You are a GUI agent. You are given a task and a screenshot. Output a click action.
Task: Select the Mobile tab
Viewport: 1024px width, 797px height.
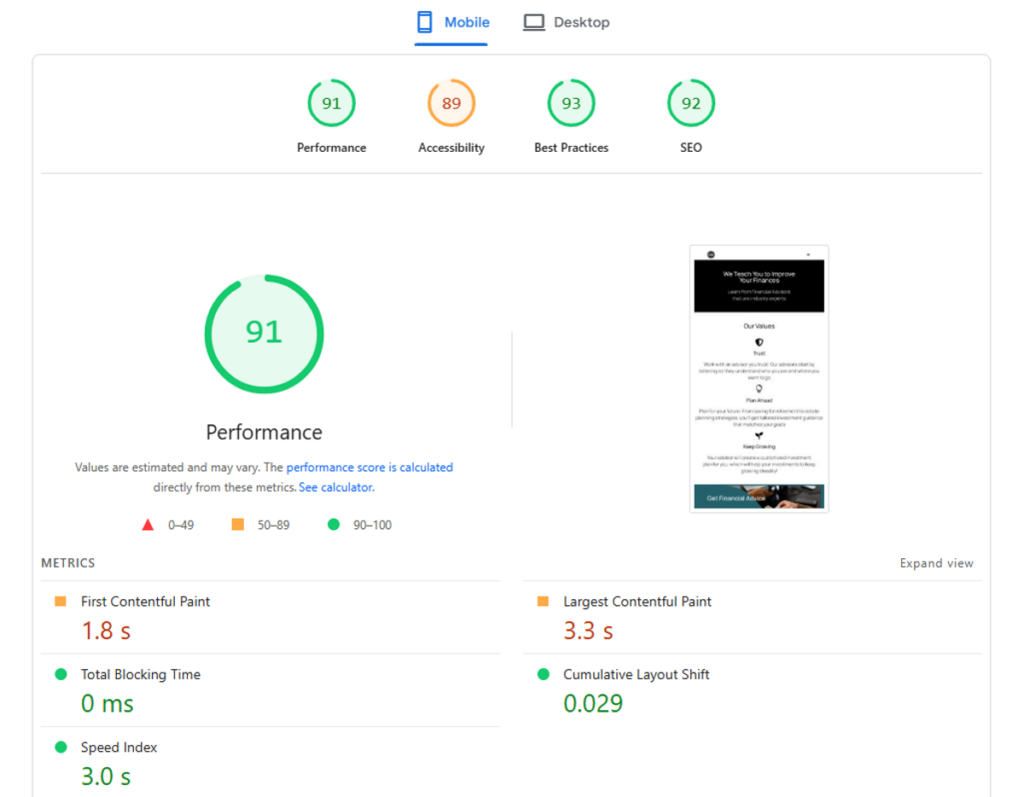coord(452,21)
